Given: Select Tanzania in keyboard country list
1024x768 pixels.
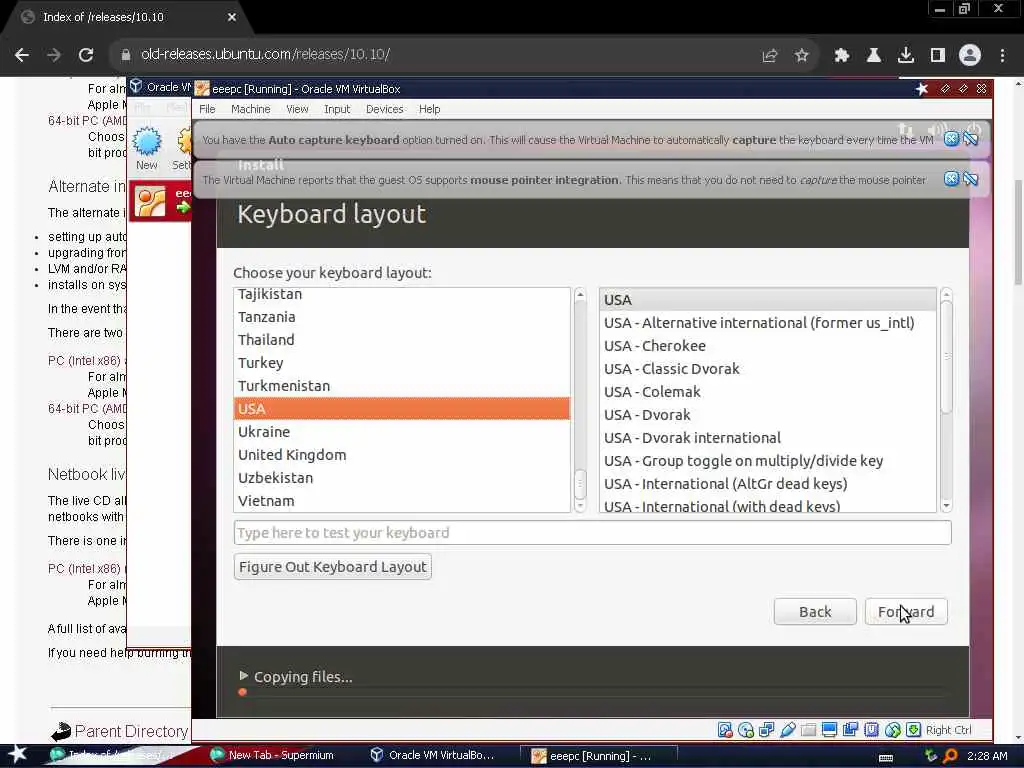Looking at the screenshot, I should (402, 317).
